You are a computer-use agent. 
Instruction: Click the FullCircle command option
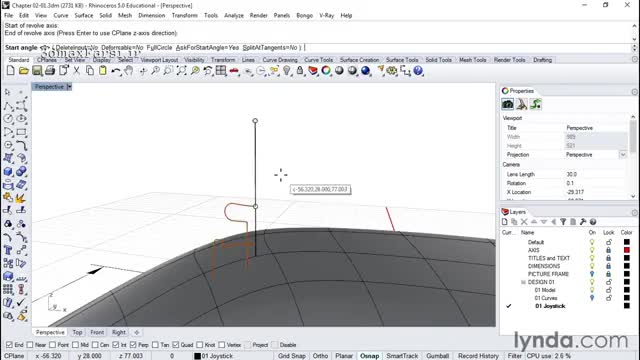159,48
